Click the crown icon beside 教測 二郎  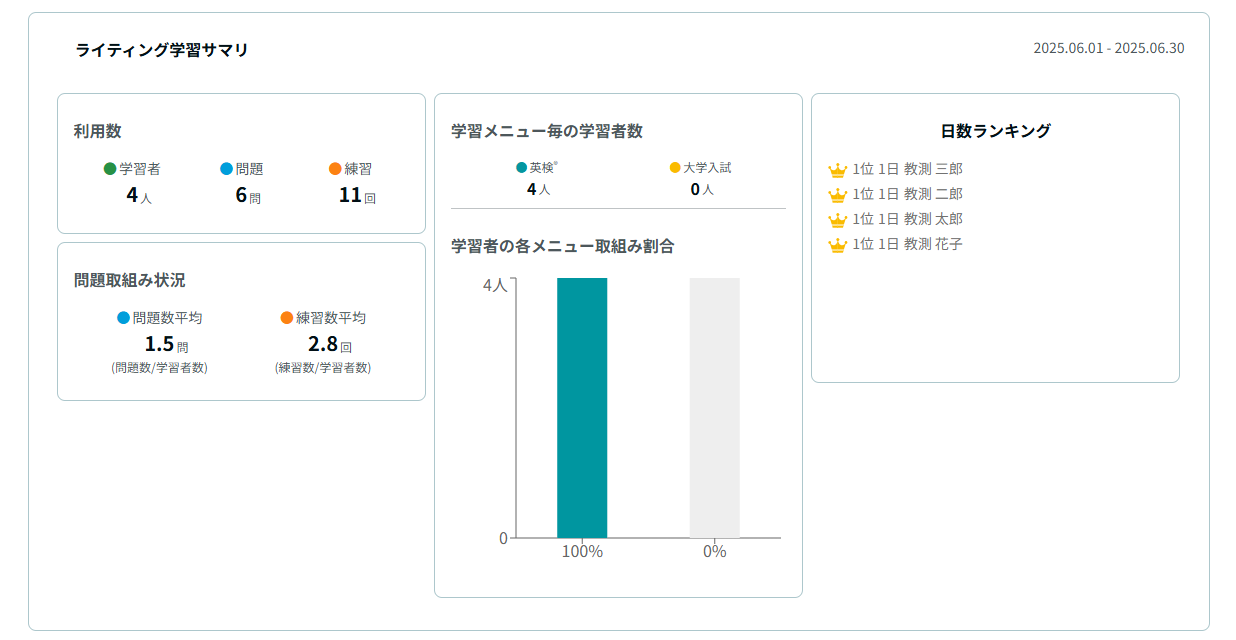838,195
